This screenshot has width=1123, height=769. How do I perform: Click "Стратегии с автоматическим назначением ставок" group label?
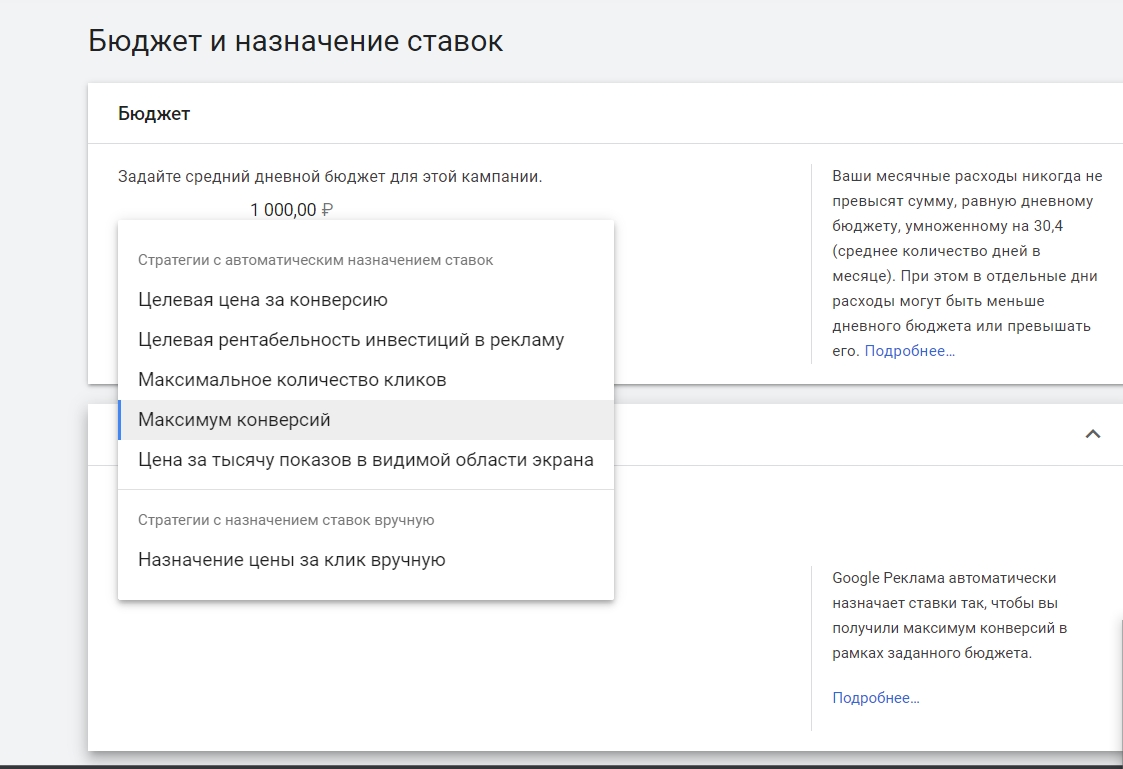pyautogui.click(x=315, y=260)
